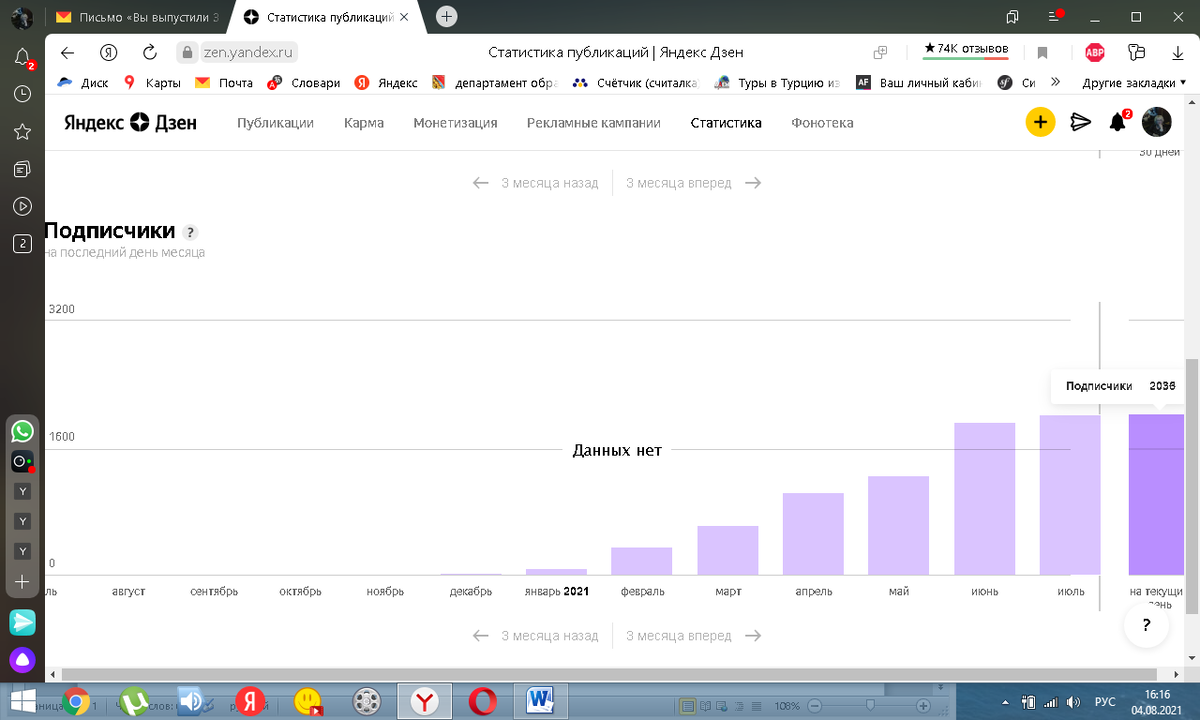Open the new tab plus button
The width and height of the screenshot is (1200, 720).
click(x=447, y=16)
